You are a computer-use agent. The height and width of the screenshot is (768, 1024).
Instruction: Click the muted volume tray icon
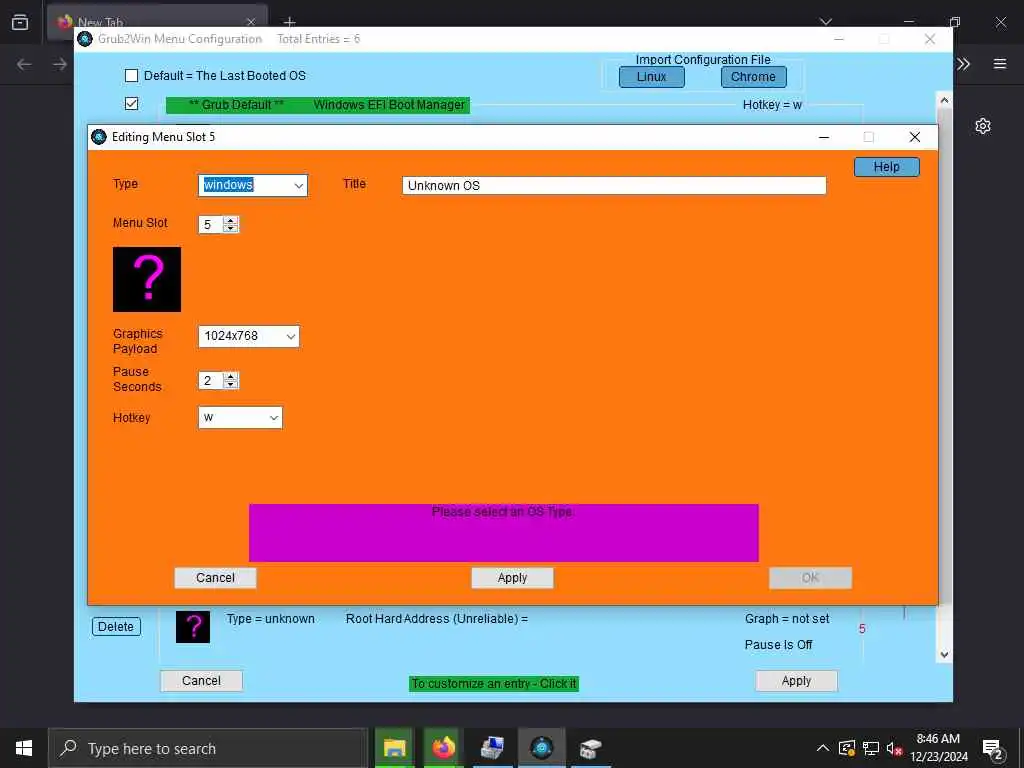(894, 748)
